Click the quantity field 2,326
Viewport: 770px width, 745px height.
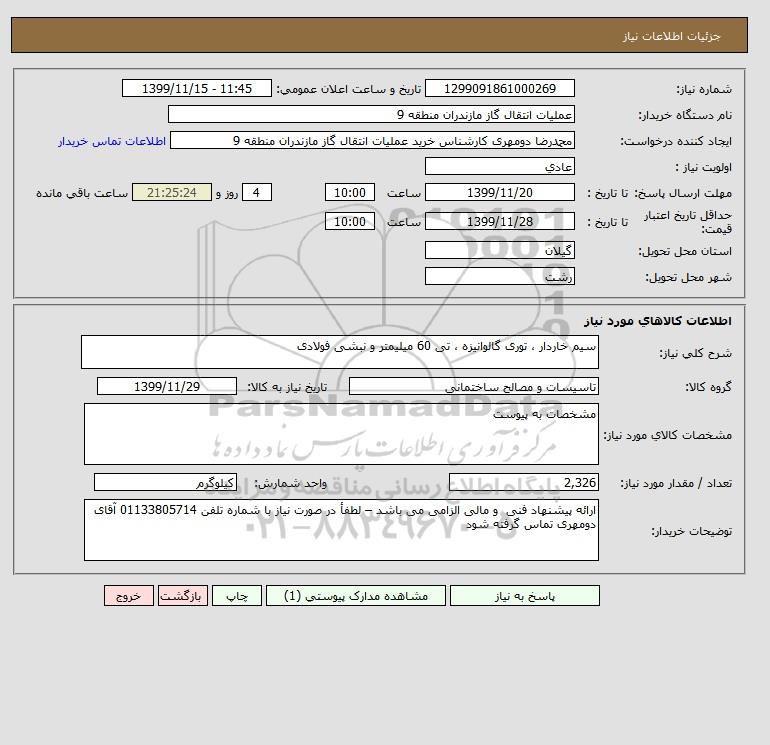point(524,482)
